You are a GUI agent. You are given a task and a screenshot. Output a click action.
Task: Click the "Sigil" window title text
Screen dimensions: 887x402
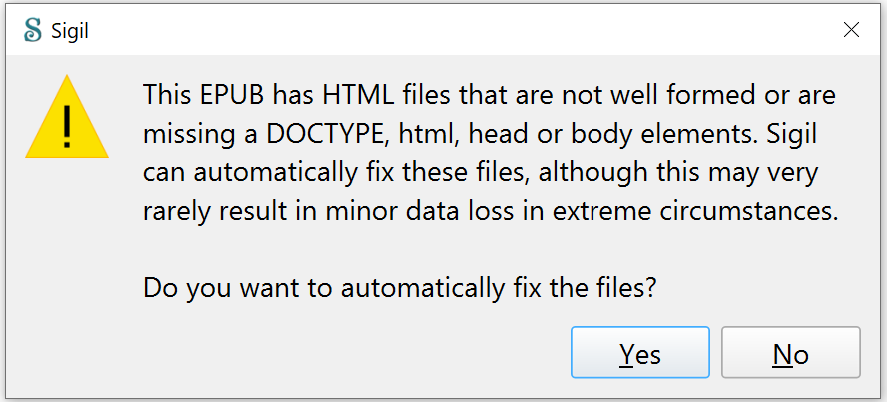point(71,31)
